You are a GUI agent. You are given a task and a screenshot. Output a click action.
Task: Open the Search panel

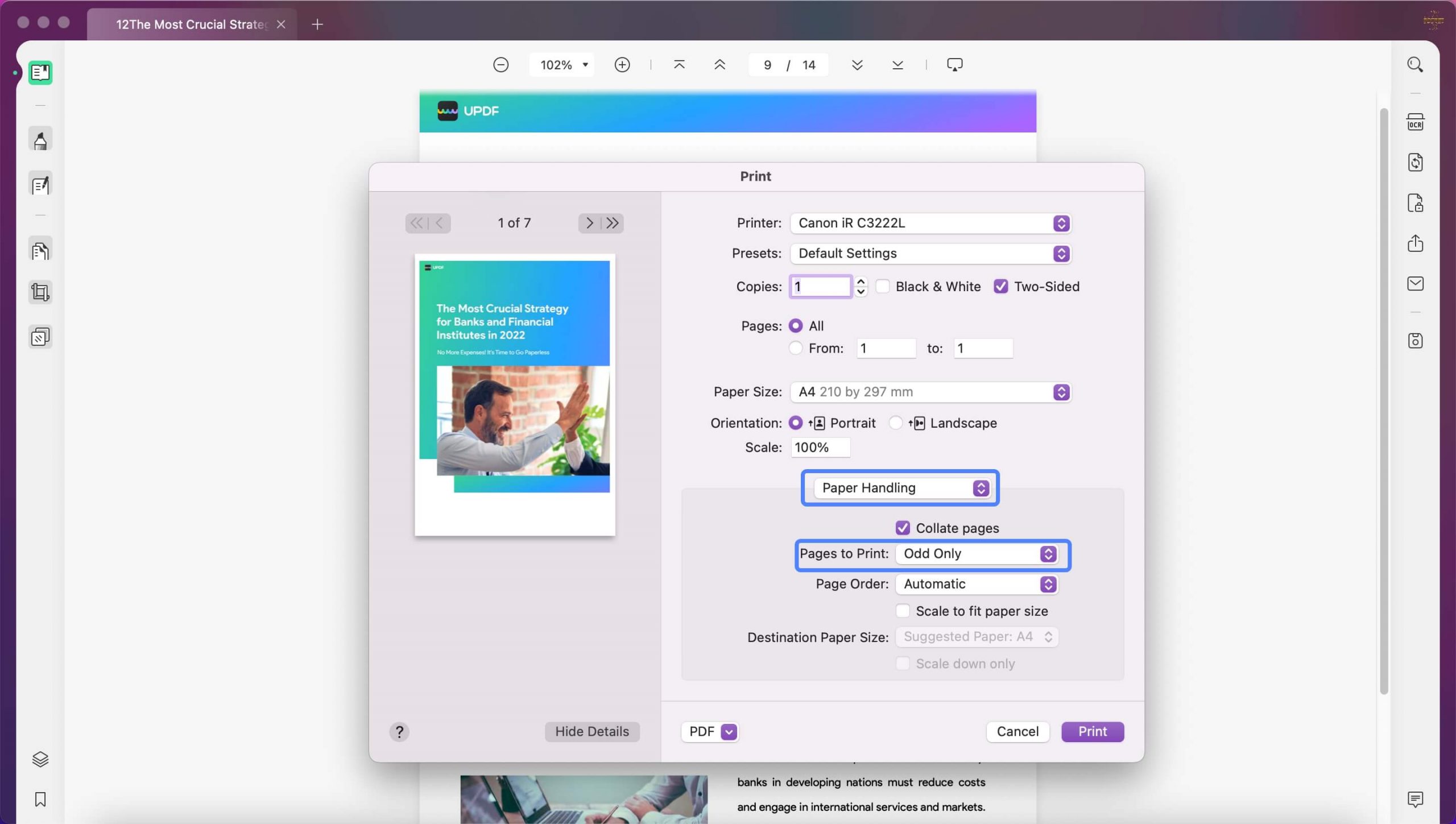click(x=1415, y=64)
